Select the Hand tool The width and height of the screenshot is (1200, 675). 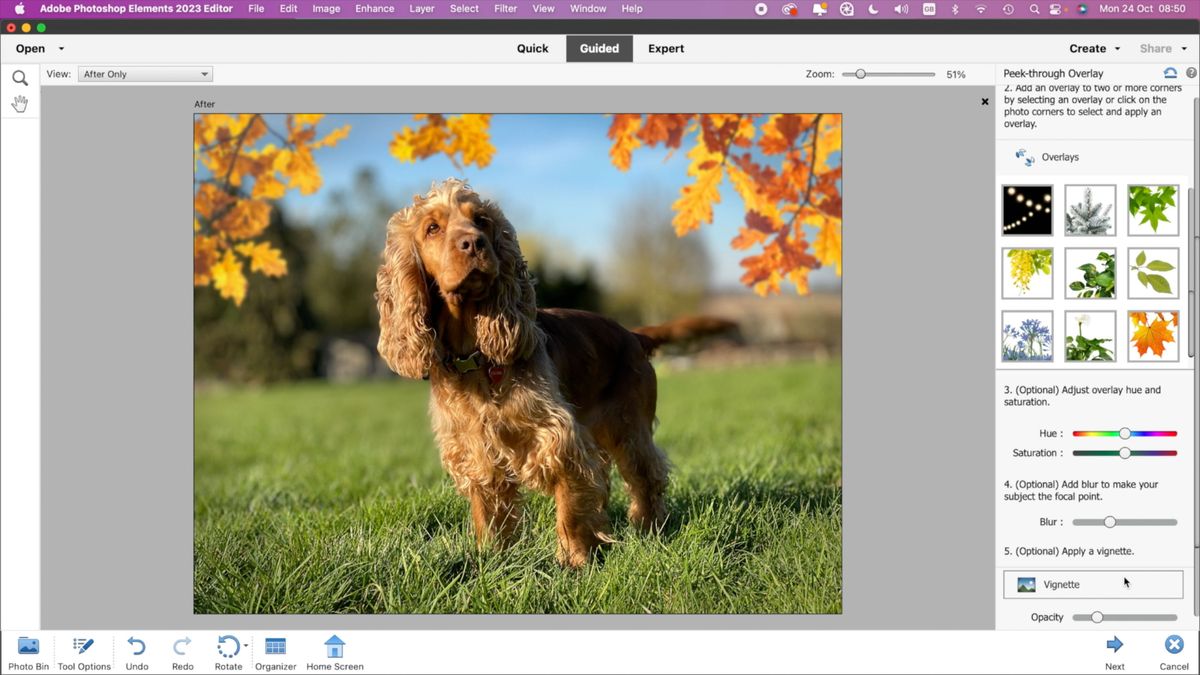20,103
